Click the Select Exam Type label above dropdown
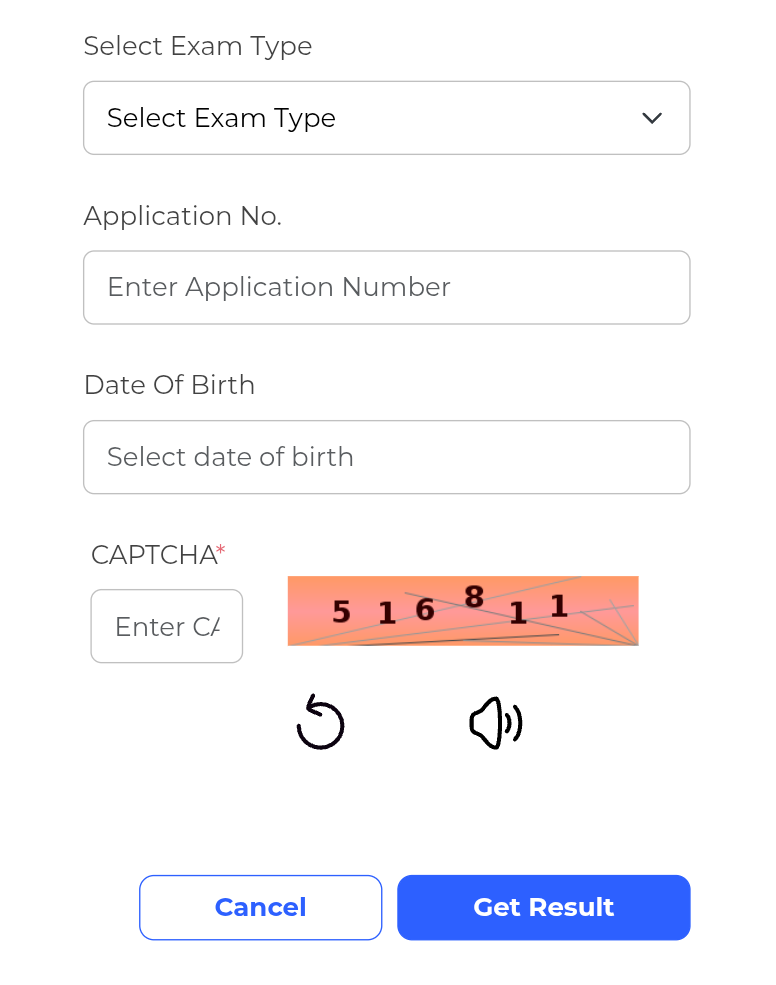The width and height of the screenshot is (776, 985). [x=198, y=46]
